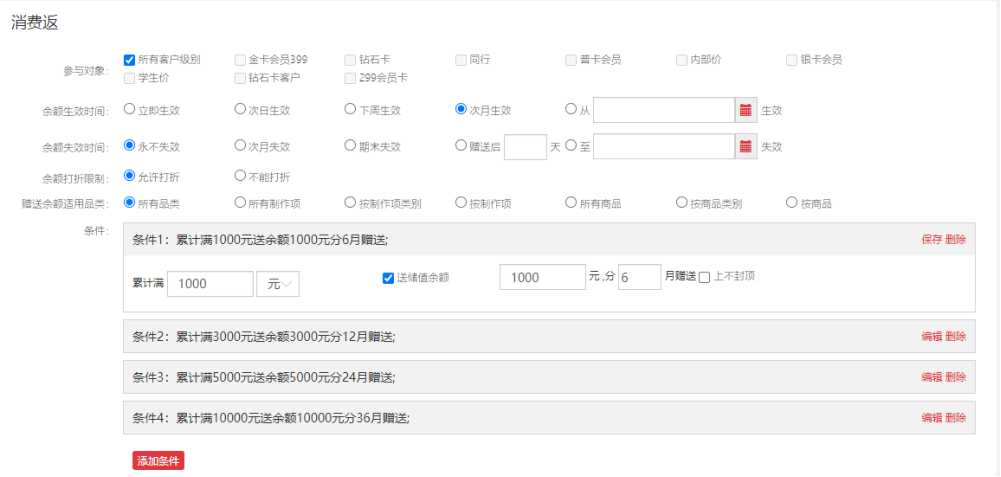This screenshot has width=1001, height=477.
Task: Toggle 送储值余额 checkbox
Action: [388, 278]
